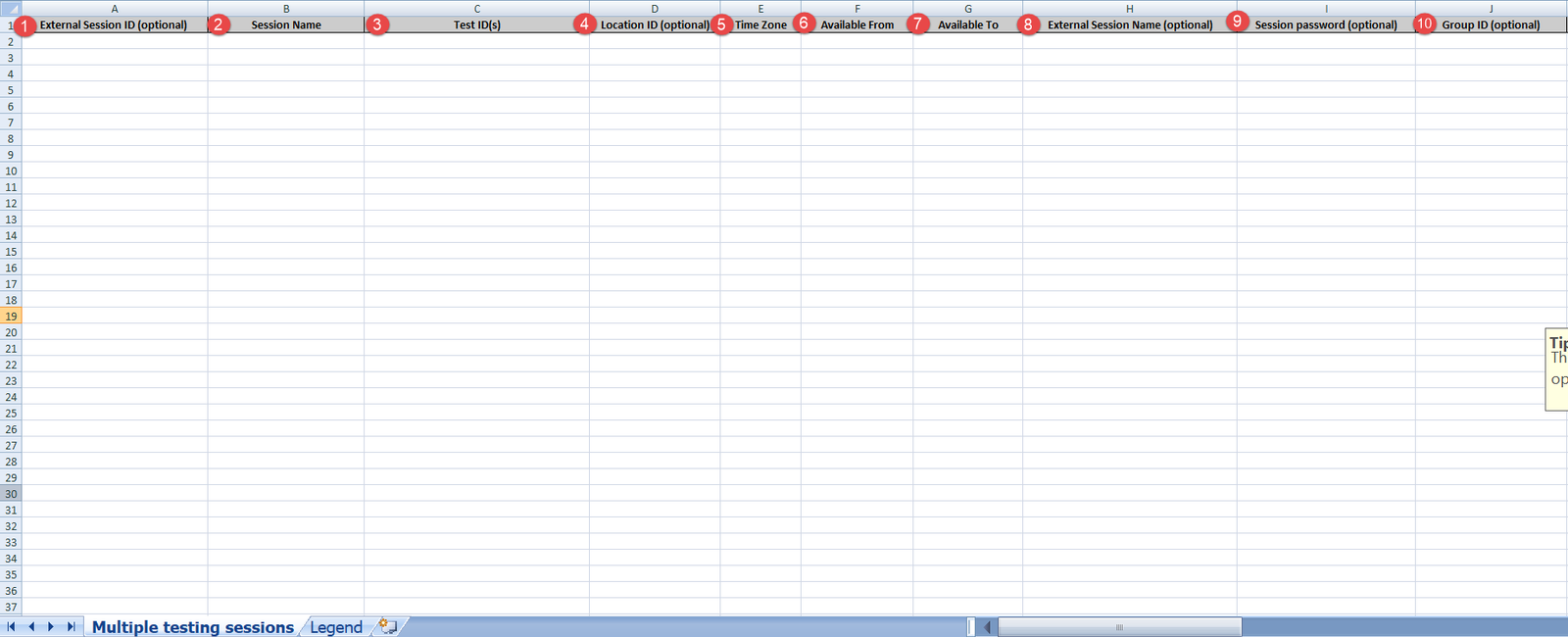
Task: Click the next sheet navigation arrow
Action: 51,627
